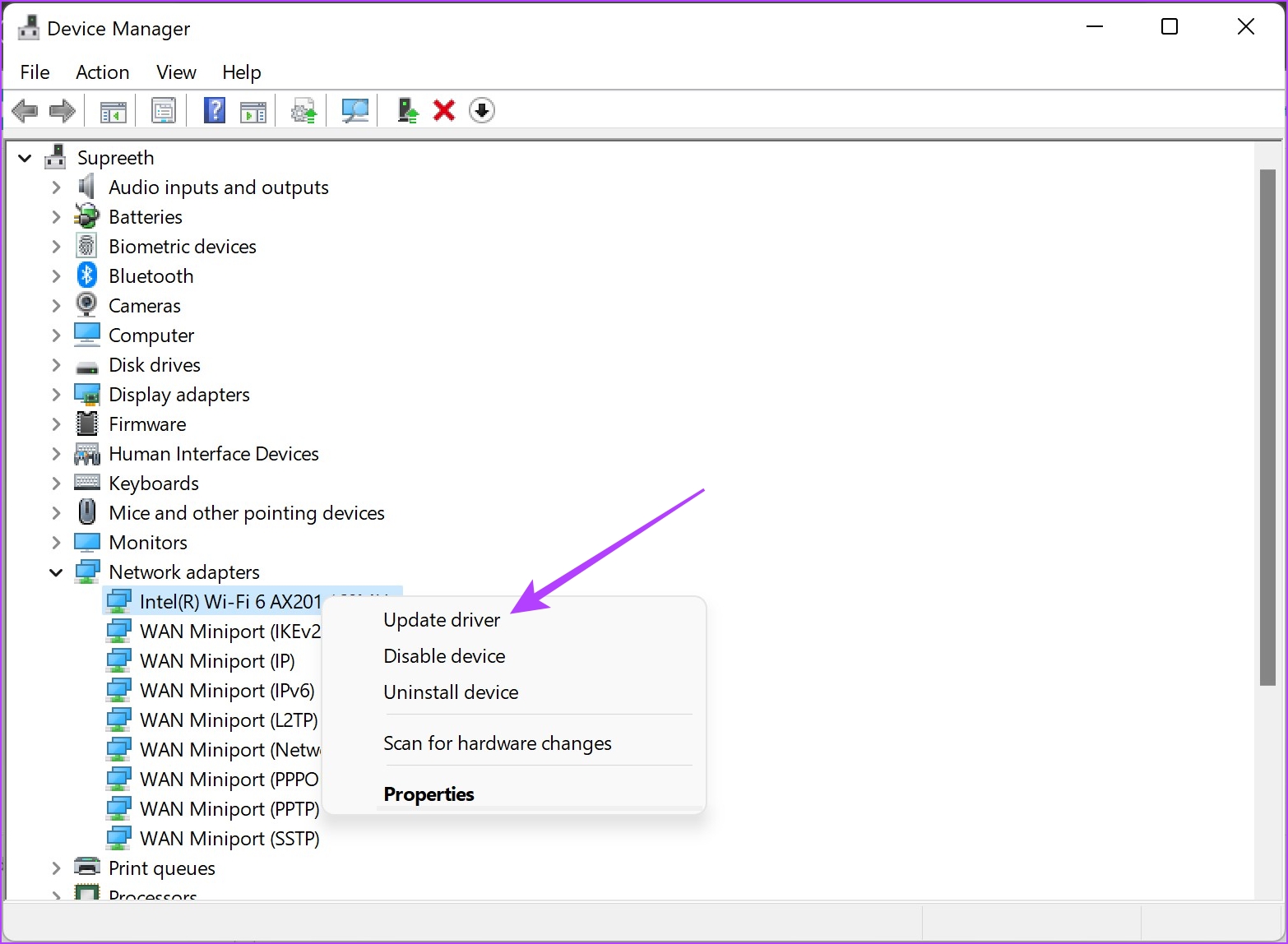Select Uninstall device in context menu
The width and height of the screenshot is (1288, 944).
pos(451,692)
